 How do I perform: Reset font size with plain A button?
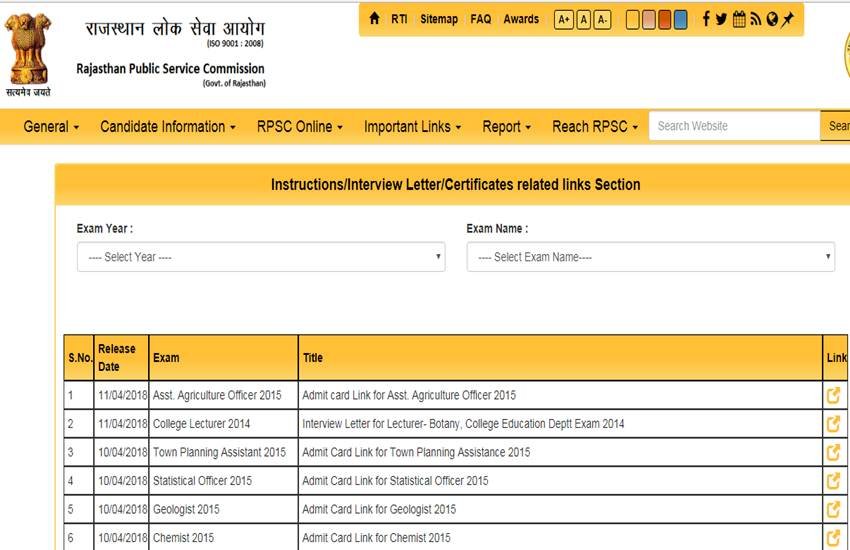[x=583, y=20]
